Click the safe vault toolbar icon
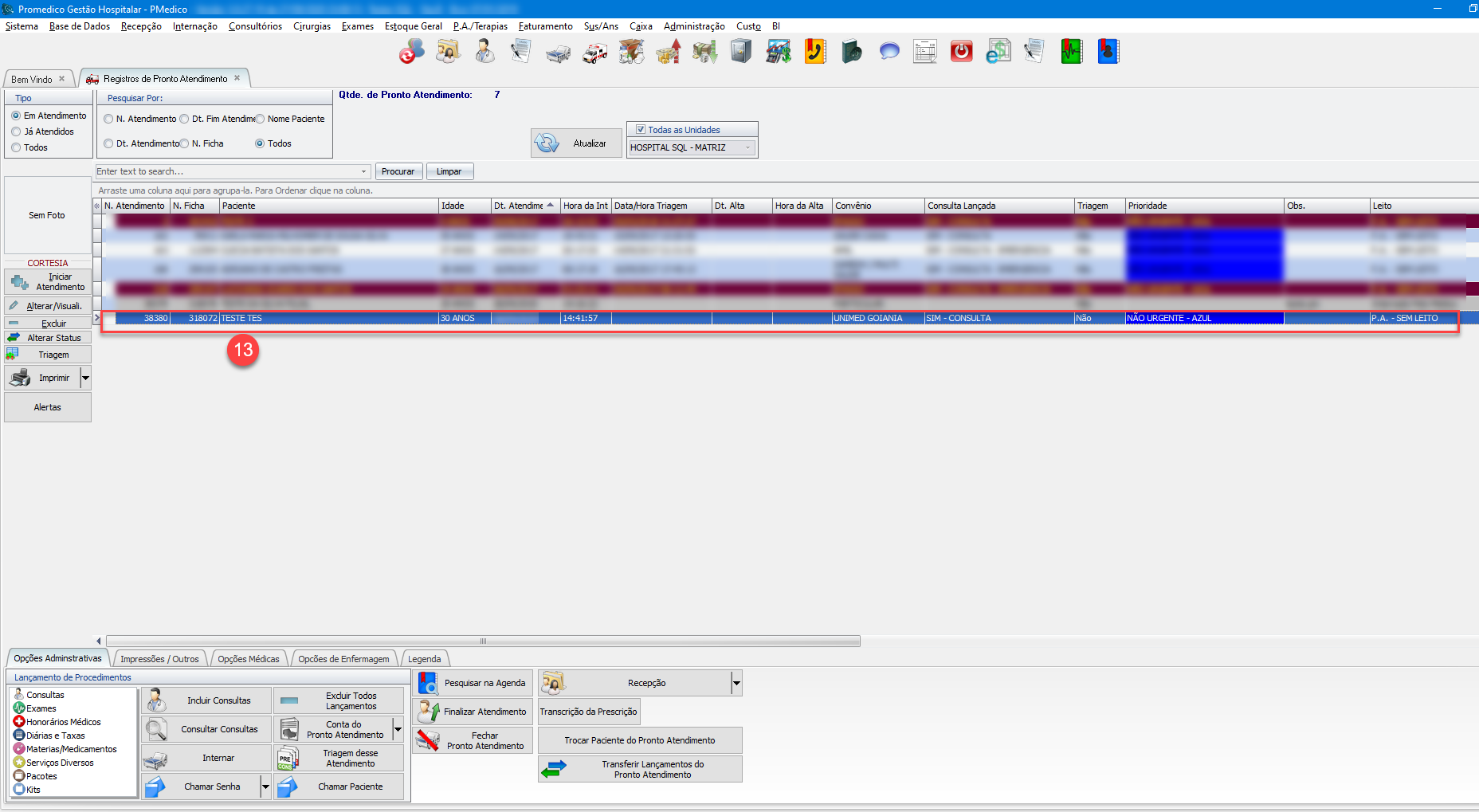The width and height of the screenshot is (1479, 812). [x=741, y=53]
